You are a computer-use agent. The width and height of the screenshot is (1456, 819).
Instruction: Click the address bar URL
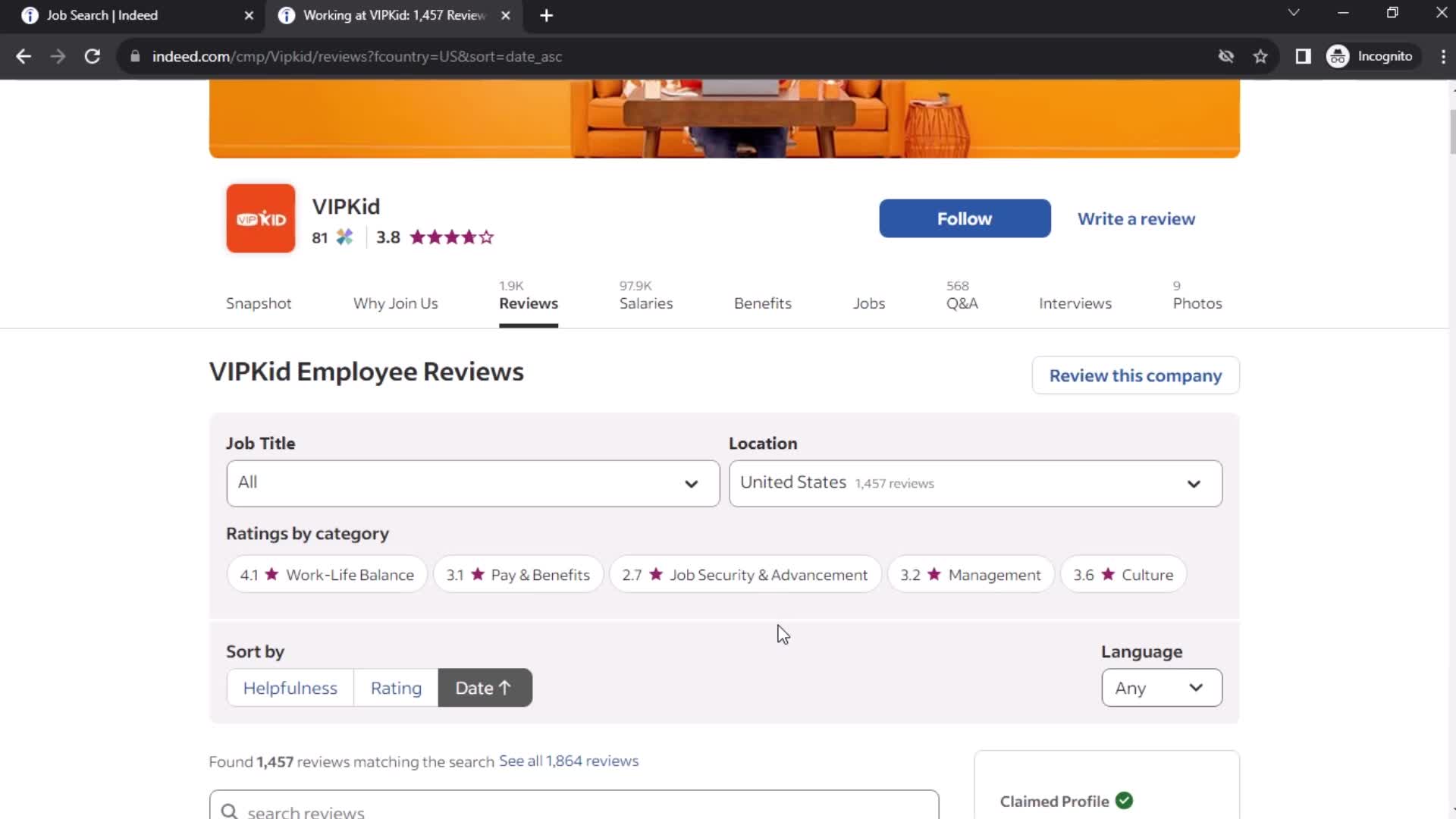357,57
